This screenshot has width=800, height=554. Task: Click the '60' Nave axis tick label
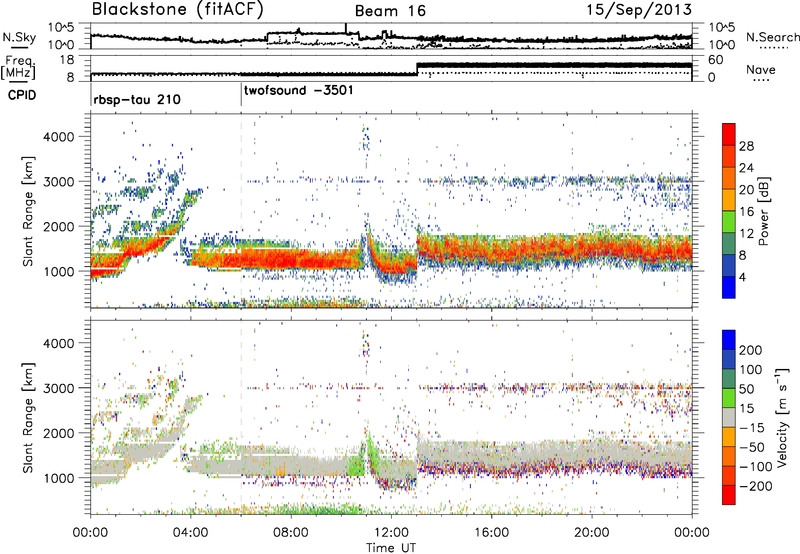pos(715,60)
